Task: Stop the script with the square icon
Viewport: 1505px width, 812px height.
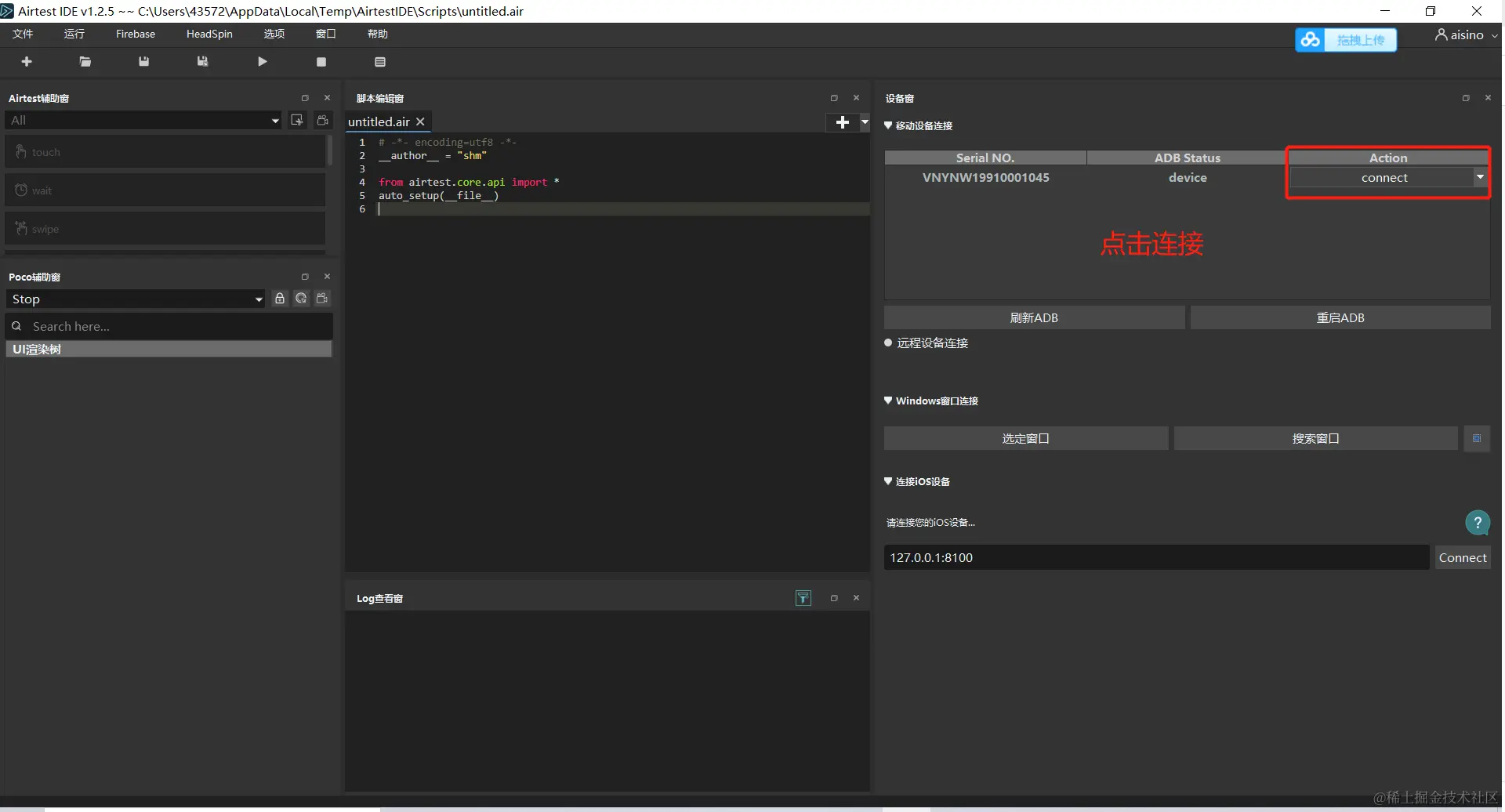Action: pos(321,62)
